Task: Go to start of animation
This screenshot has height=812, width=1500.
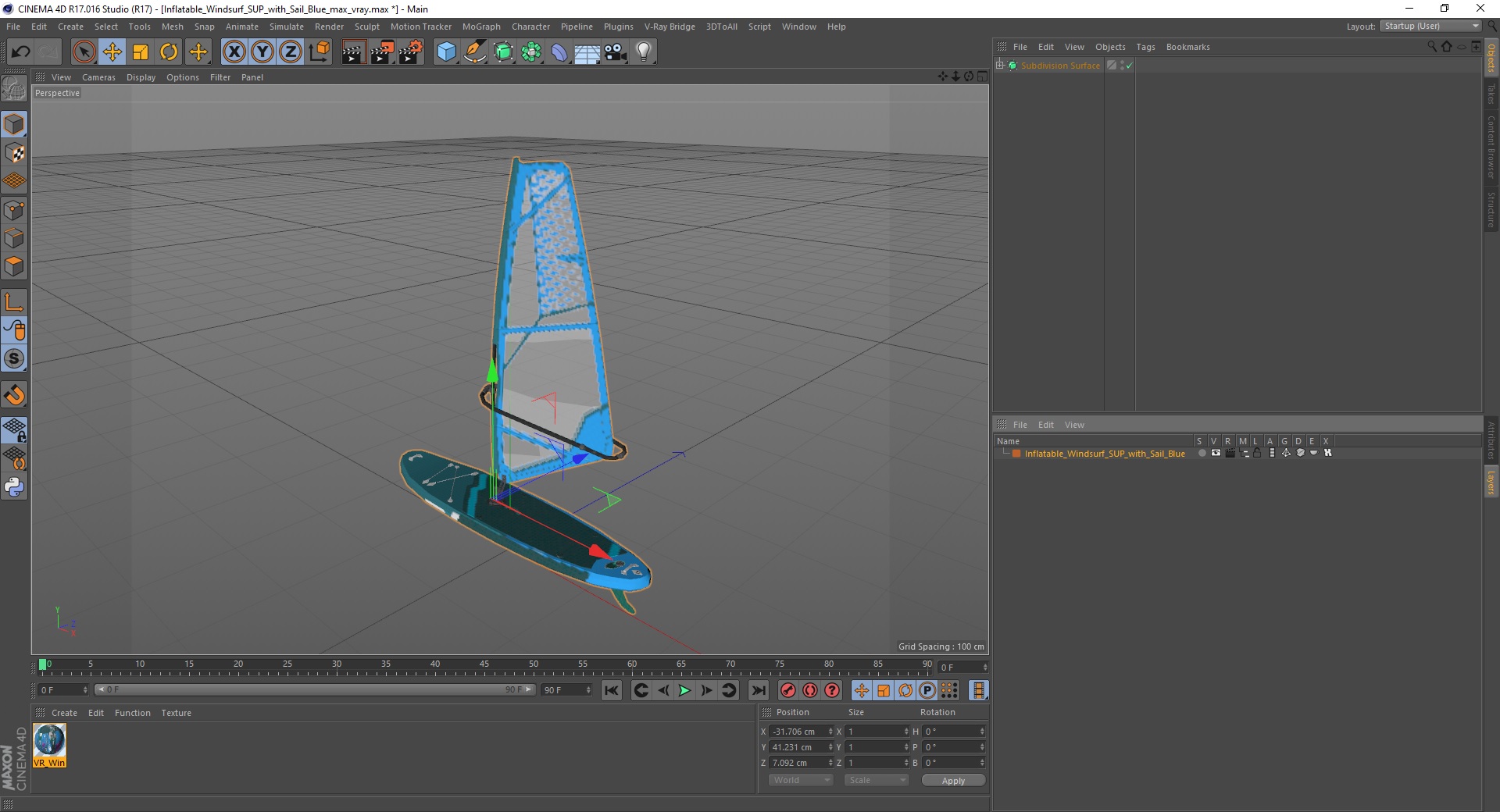Action: click(612, 690)
